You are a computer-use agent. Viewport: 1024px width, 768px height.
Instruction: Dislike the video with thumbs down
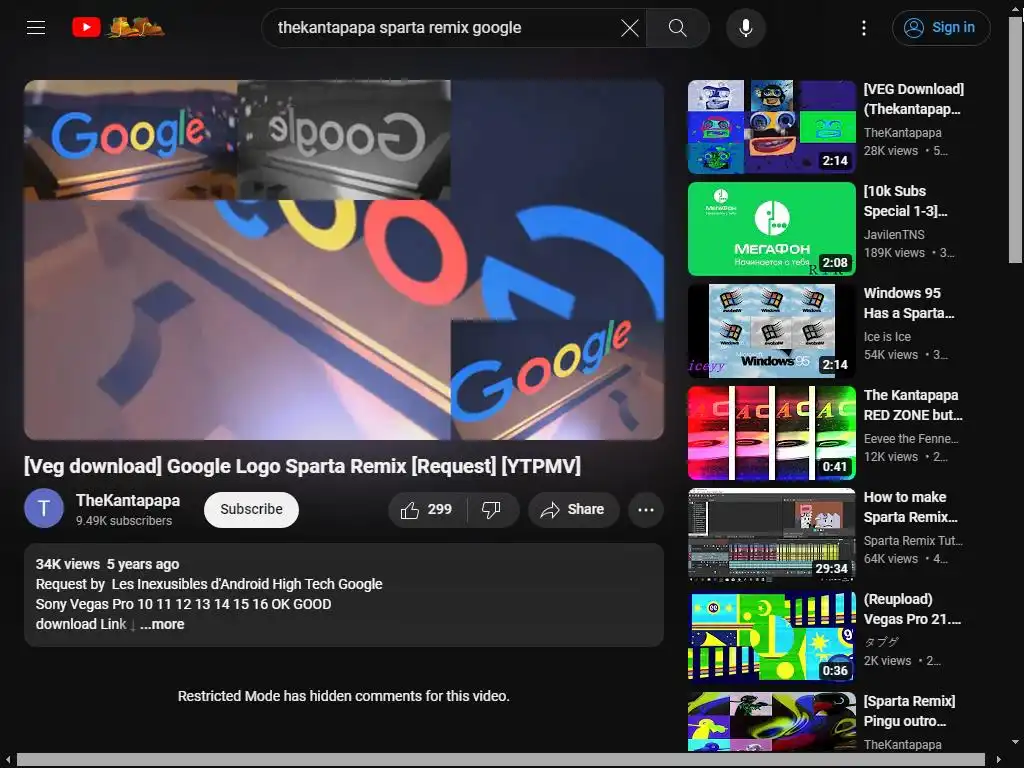coord(492,509)
